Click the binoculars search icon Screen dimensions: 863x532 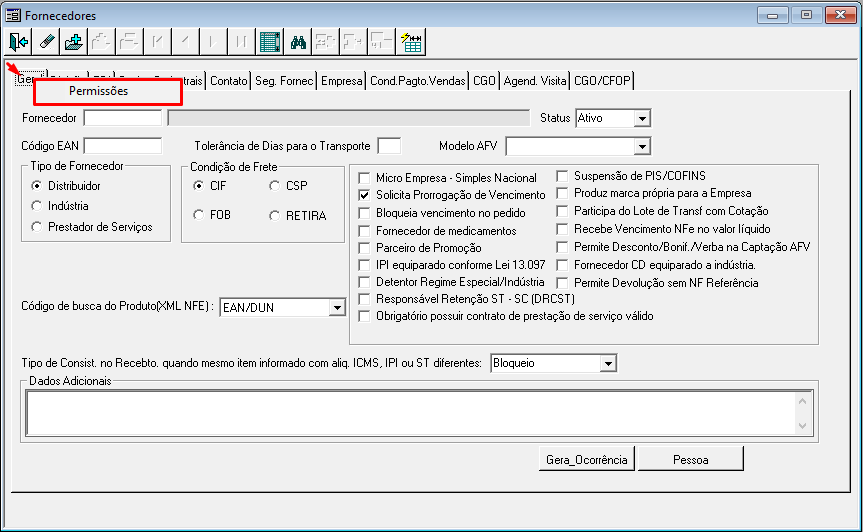298,42
